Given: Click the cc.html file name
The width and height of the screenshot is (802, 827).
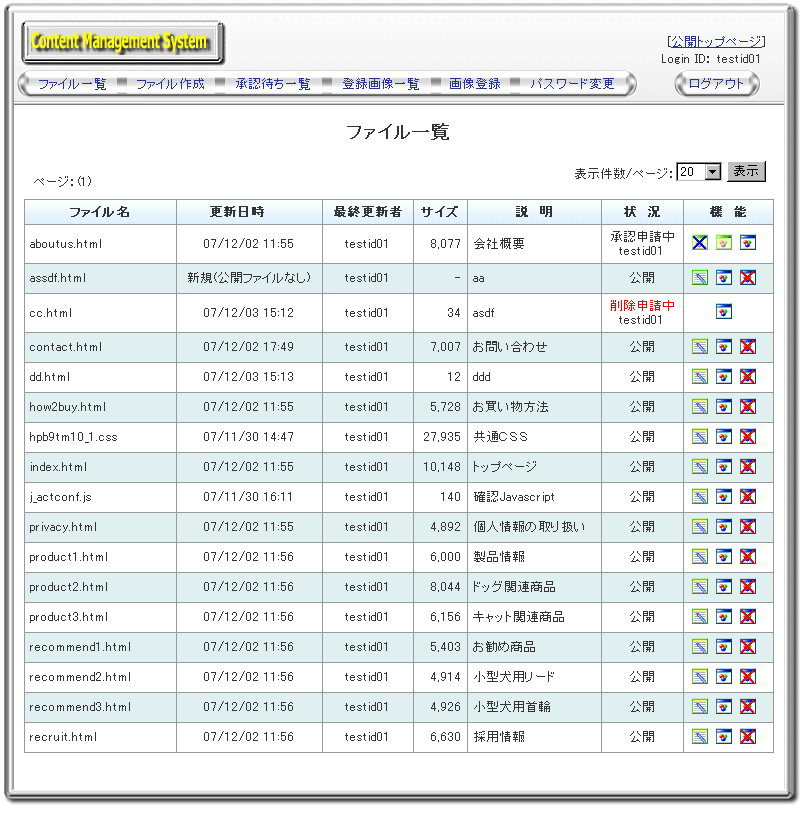Looking at the screenshot, I should click(50, 313).
